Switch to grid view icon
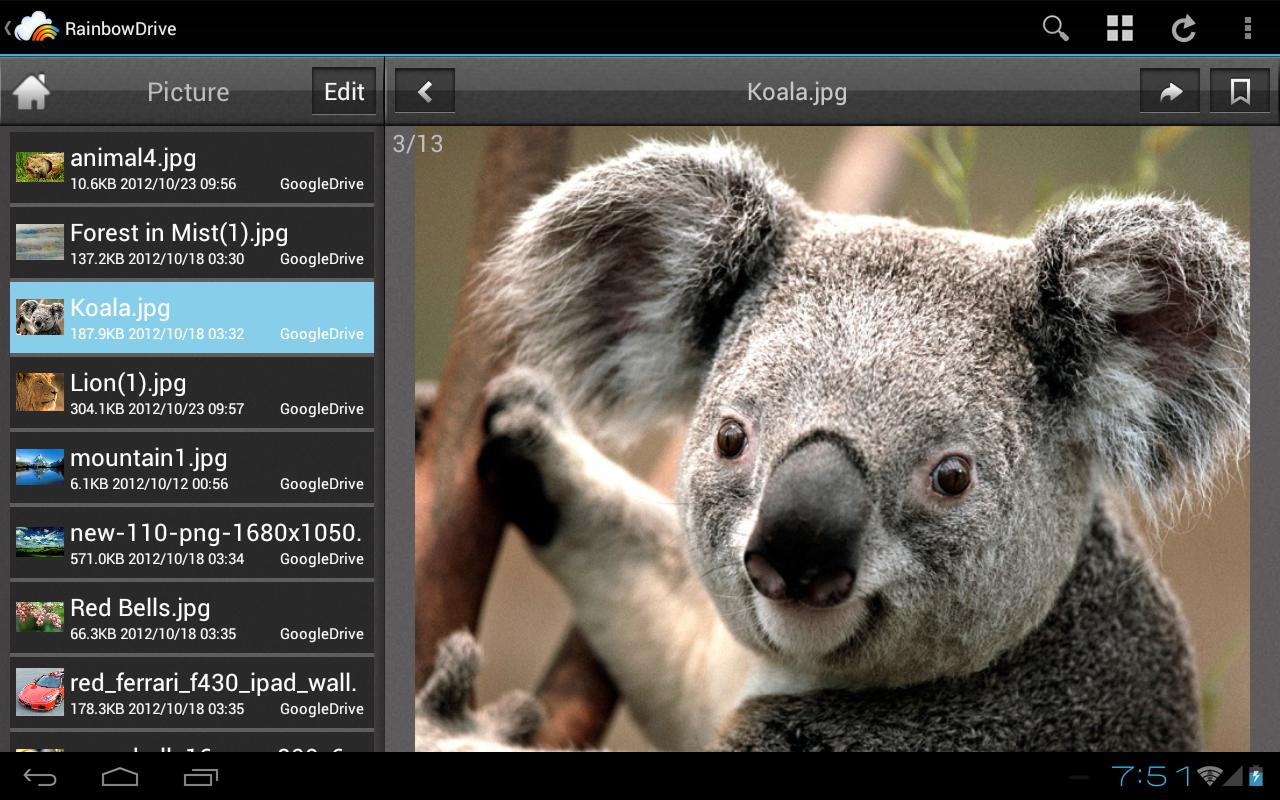 point(1120,28)
